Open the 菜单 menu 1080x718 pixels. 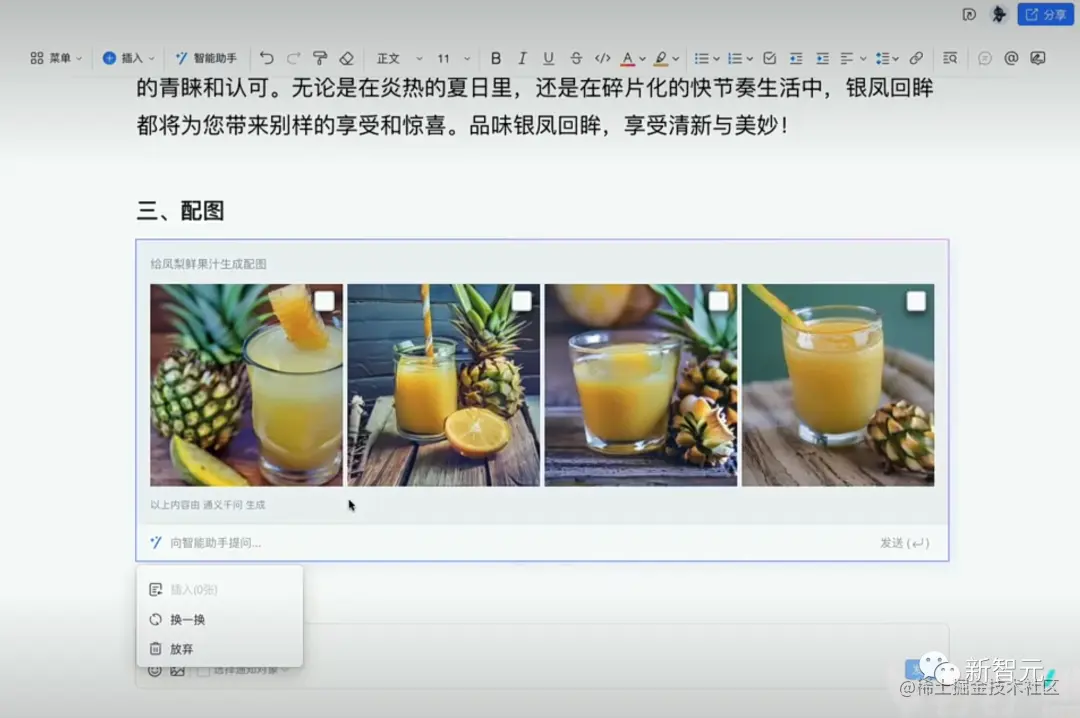pos(55,58)
